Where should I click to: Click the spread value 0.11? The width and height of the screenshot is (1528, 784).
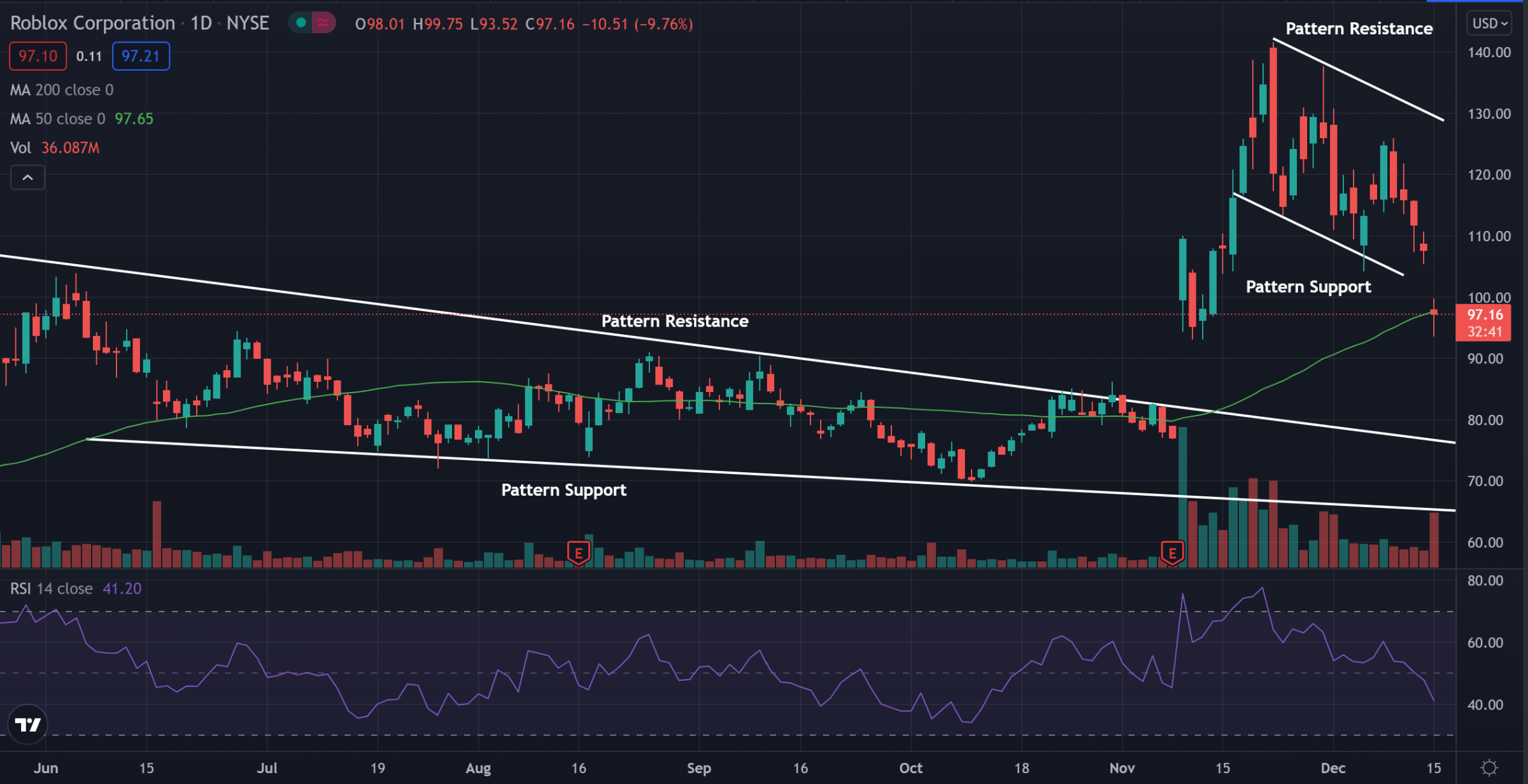point(89,56)
